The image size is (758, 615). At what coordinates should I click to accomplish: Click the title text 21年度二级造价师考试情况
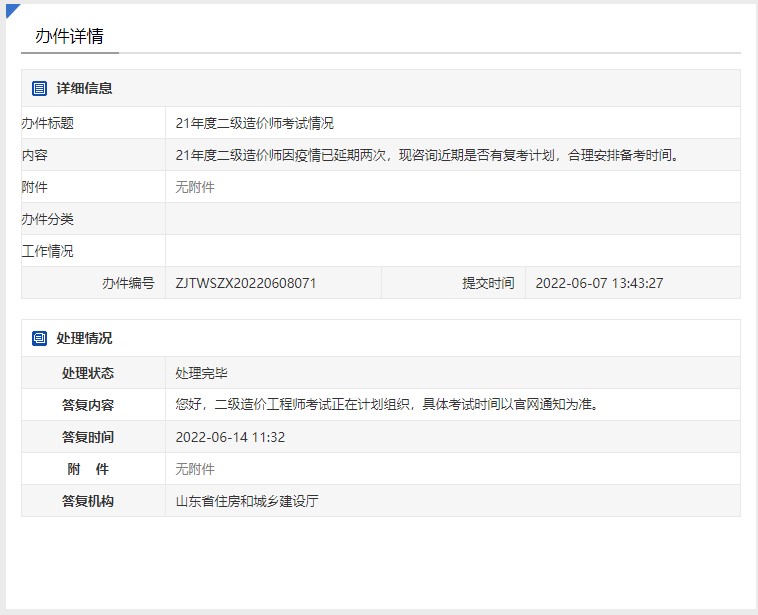(x=254, y=123)
